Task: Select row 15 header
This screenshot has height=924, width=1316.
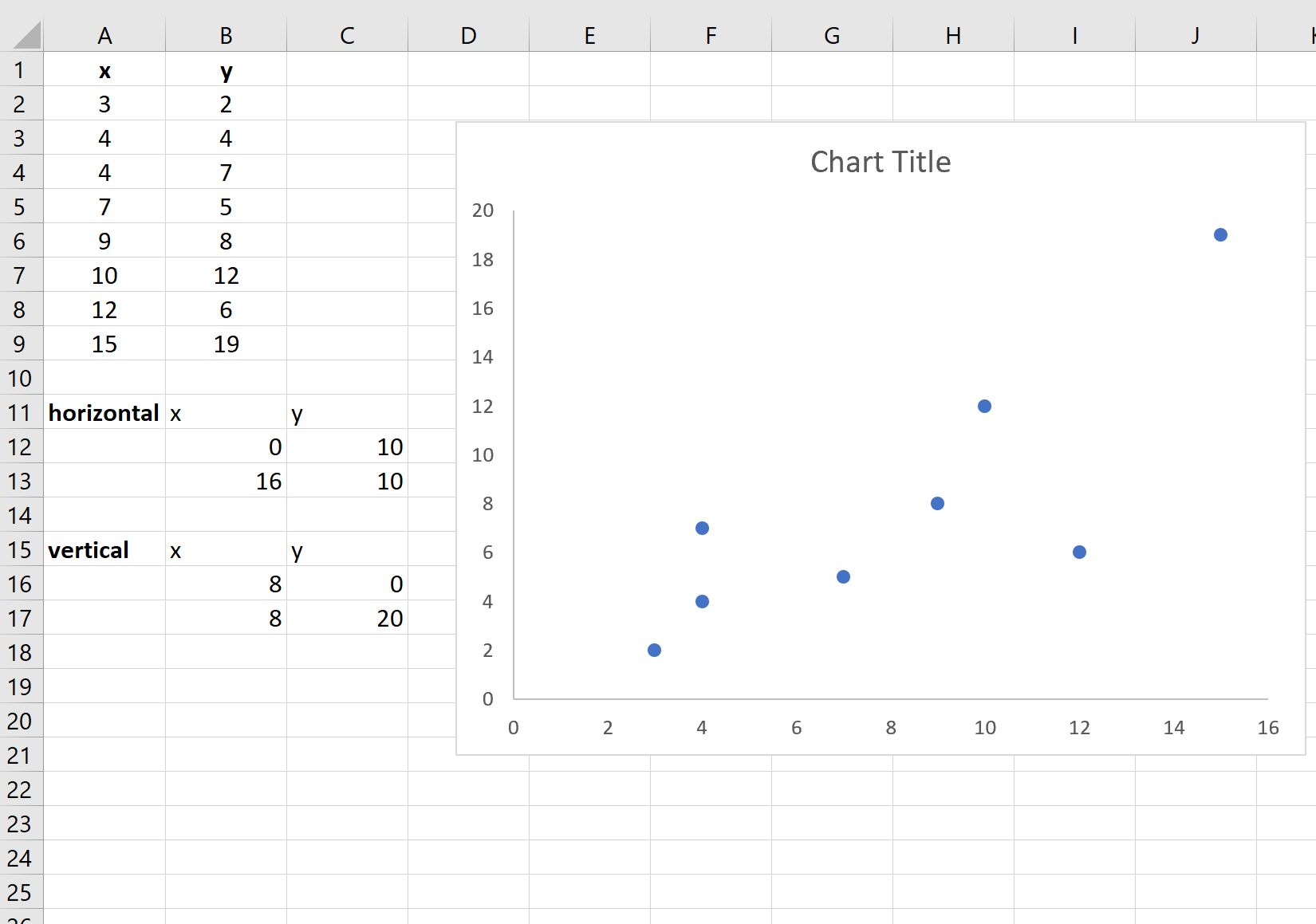Action: click(x=22, y=549)
